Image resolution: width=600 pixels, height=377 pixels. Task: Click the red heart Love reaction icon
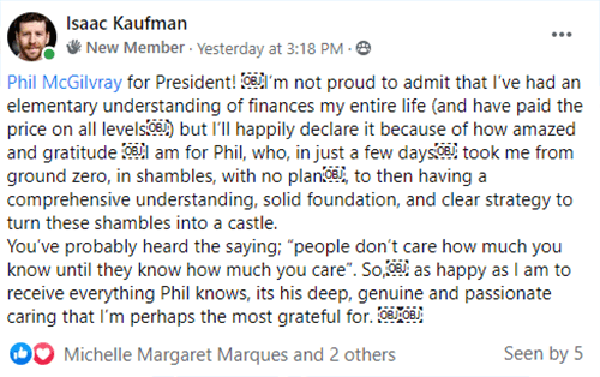pyautogui.click(x=43, y=353)
